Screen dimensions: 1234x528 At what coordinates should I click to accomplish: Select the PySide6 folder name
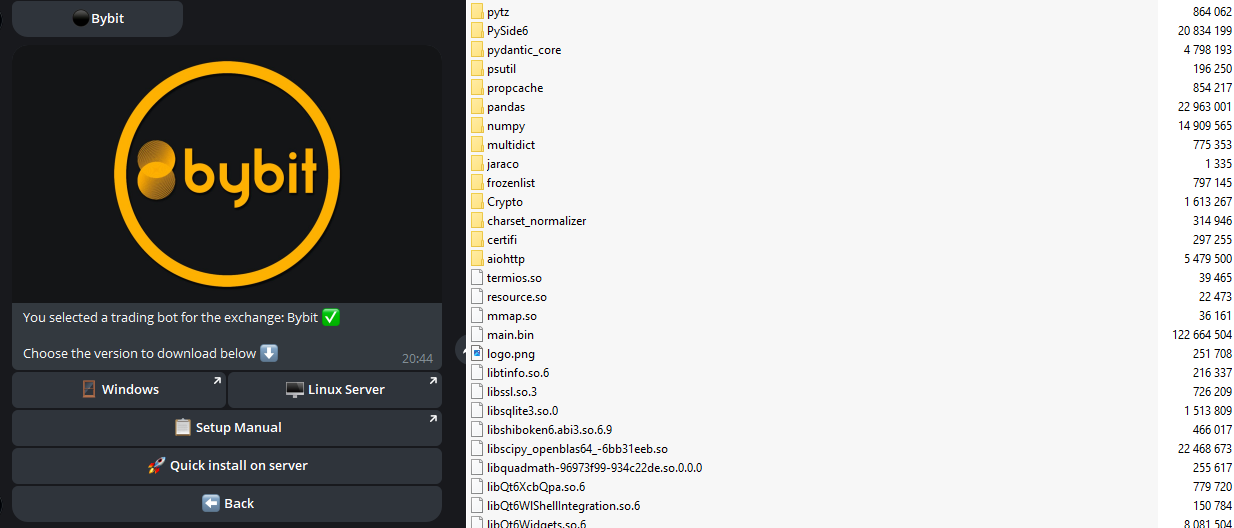pos(507,31)
